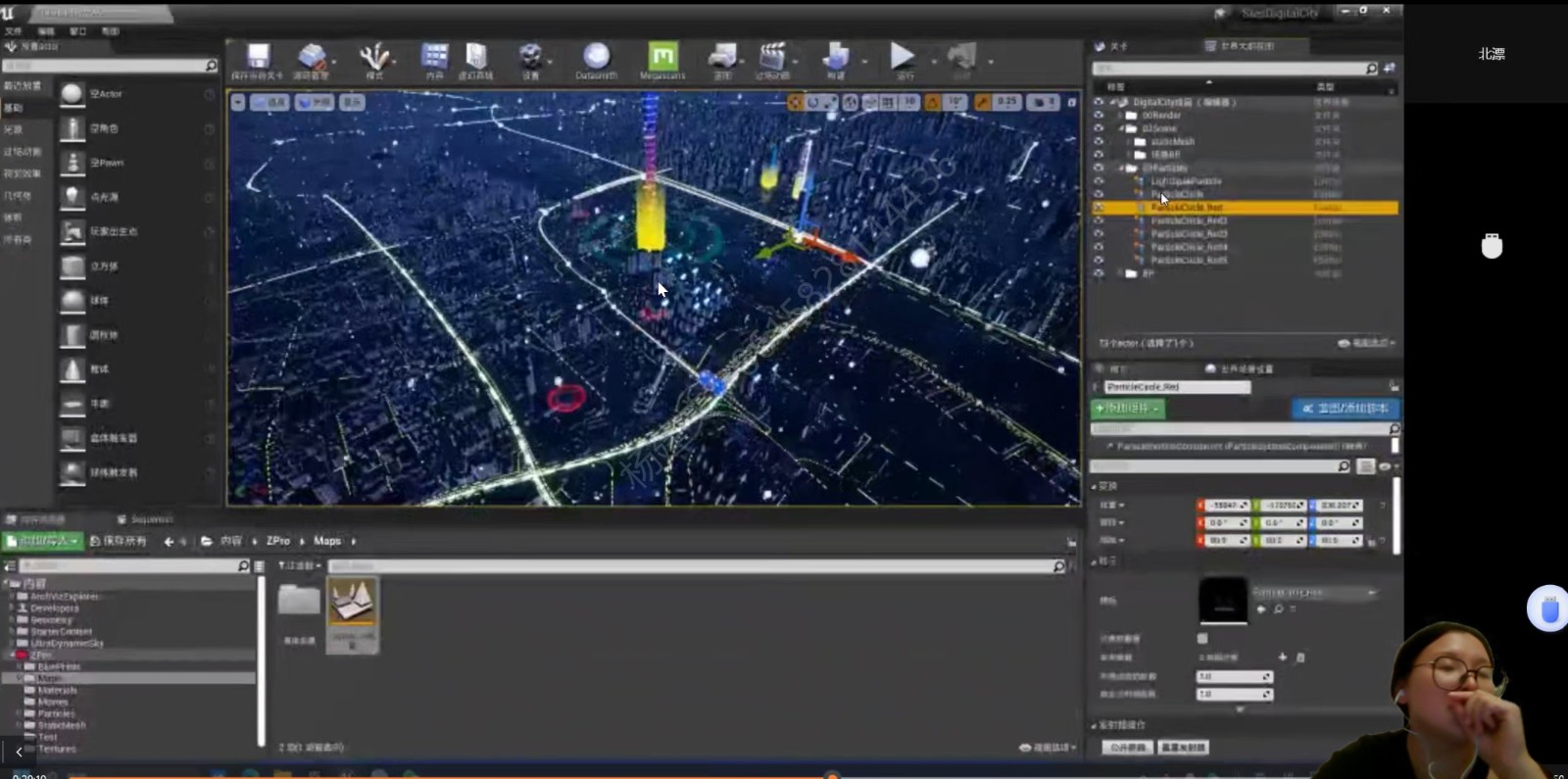1568x779 pixels.
Task: Select the Box Trigger icon in Place Actors
Action: tap(73, 438)
